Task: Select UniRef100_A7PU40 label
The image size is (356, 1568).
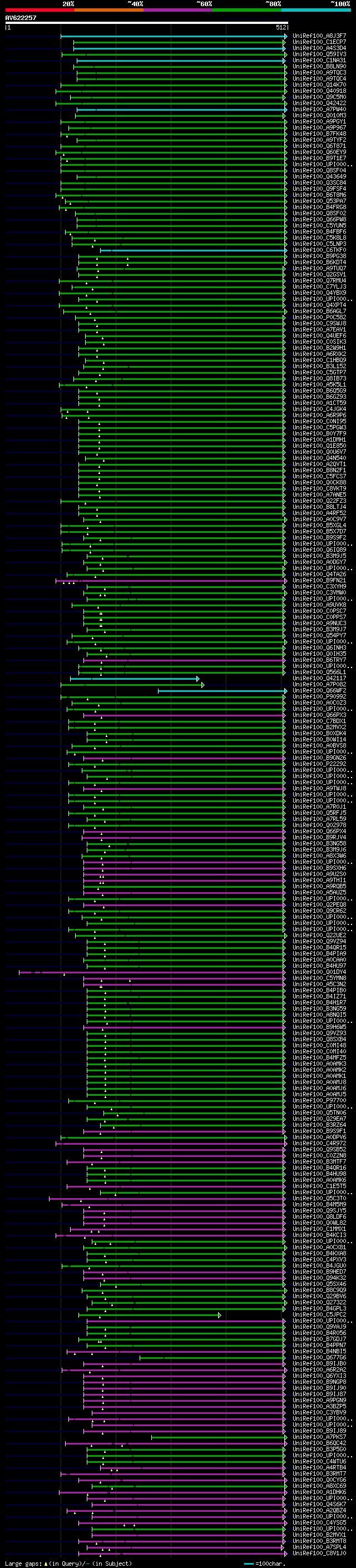Action: (x=319, y=110)
